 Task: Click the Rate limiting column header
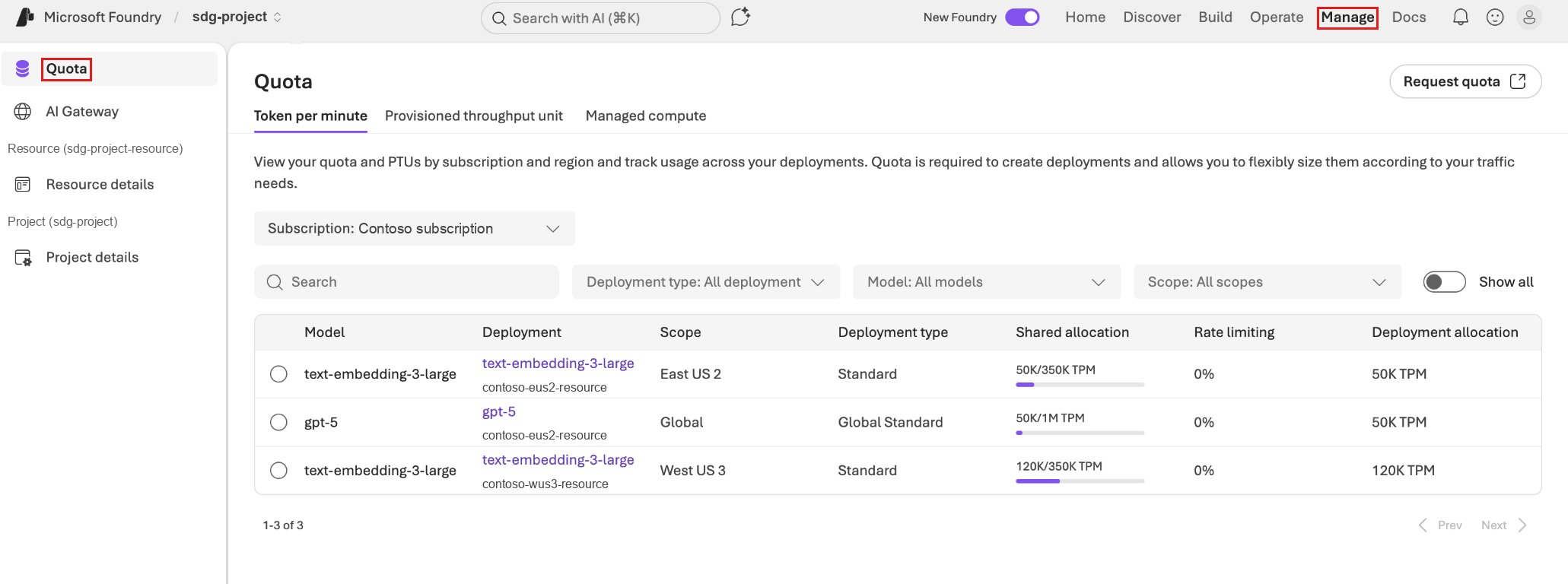1234,332
